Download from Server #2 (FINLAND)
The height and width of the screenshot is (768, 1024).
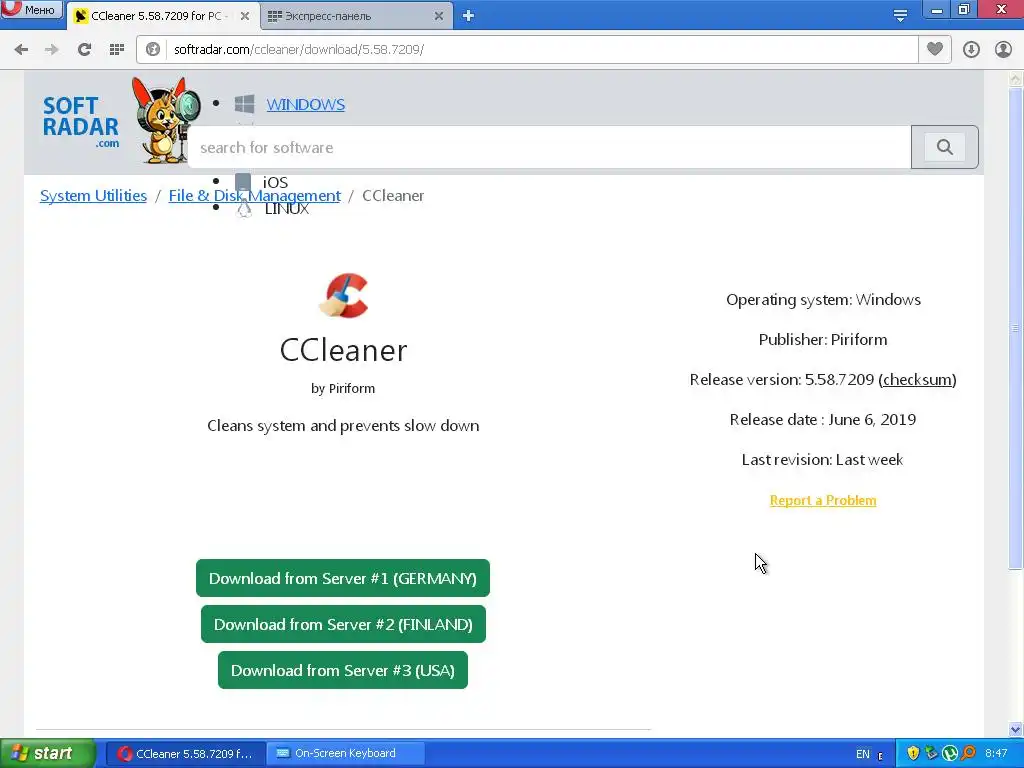[x=344, y=624]
